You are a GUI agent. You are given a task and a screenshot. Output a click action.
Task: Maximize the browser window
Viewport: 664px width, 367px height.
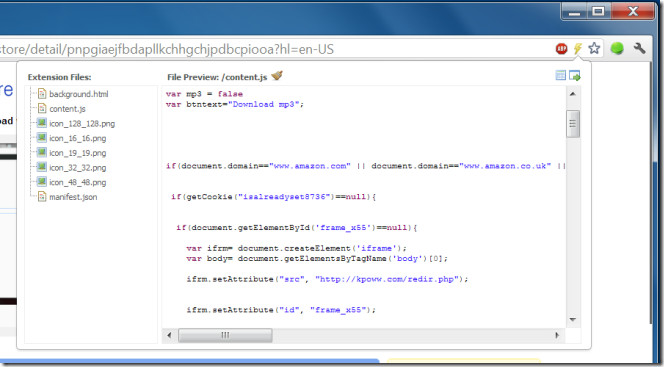click(598, 11)
